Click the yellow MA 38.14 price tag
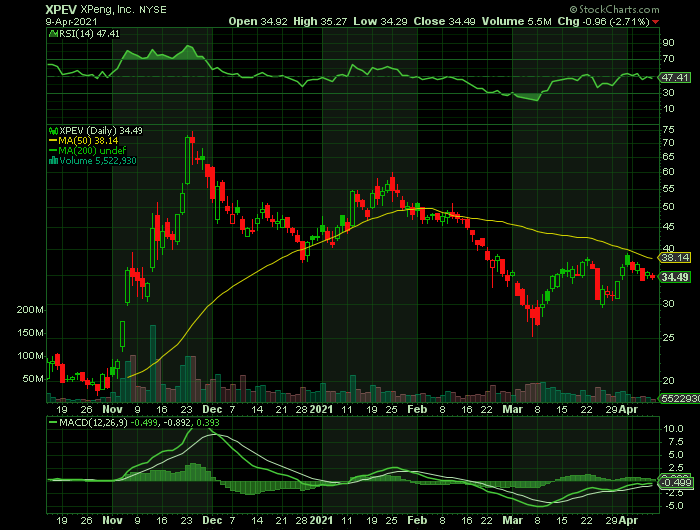The height and width of the screenshot is (530, 700). pos(675,258)
